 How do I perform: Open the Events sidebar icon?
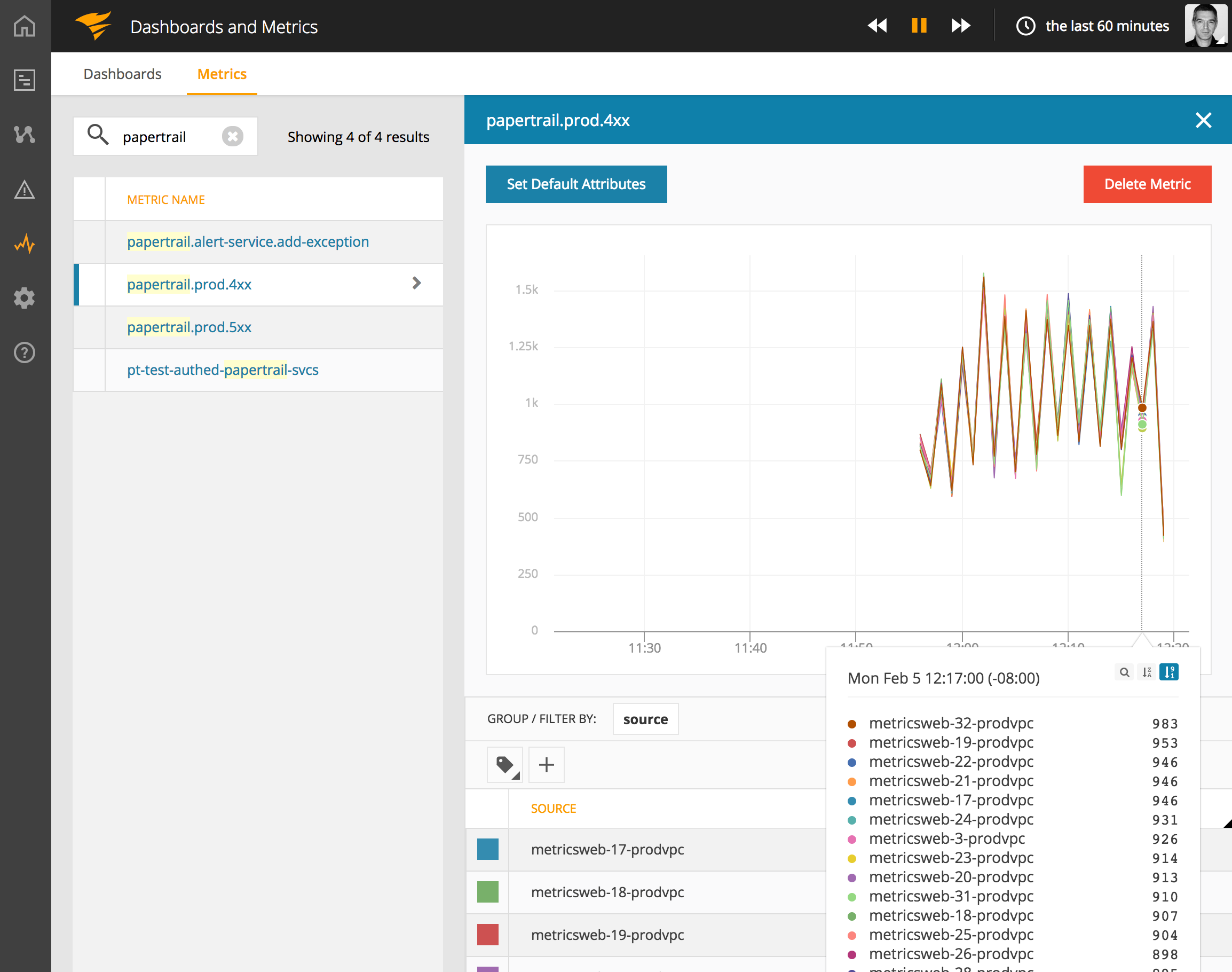pyautogui.click(x=25, y=134)
